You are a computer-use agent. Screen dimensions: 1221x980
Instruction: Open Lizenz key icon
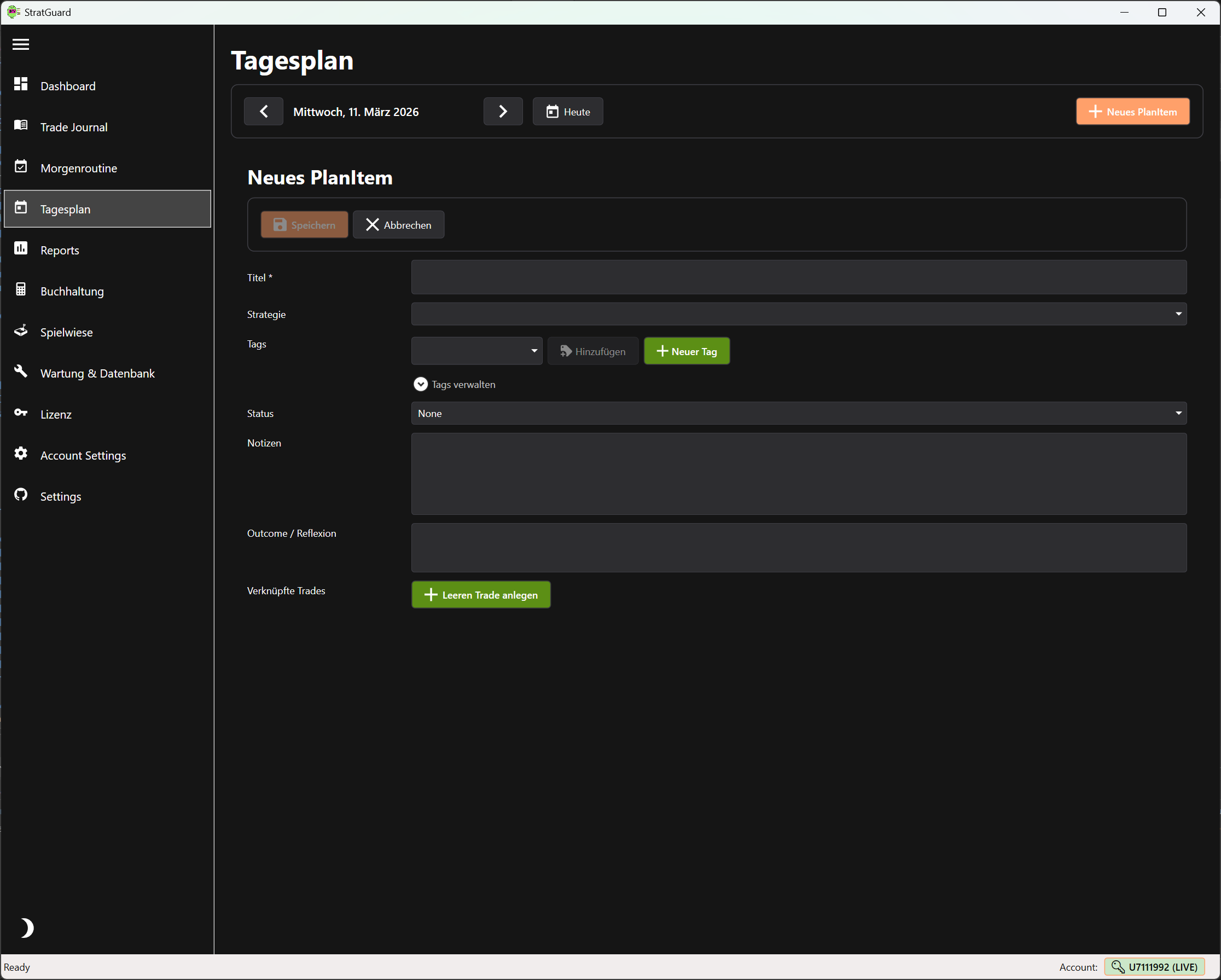pyautogui.click(x=21, y=413)
